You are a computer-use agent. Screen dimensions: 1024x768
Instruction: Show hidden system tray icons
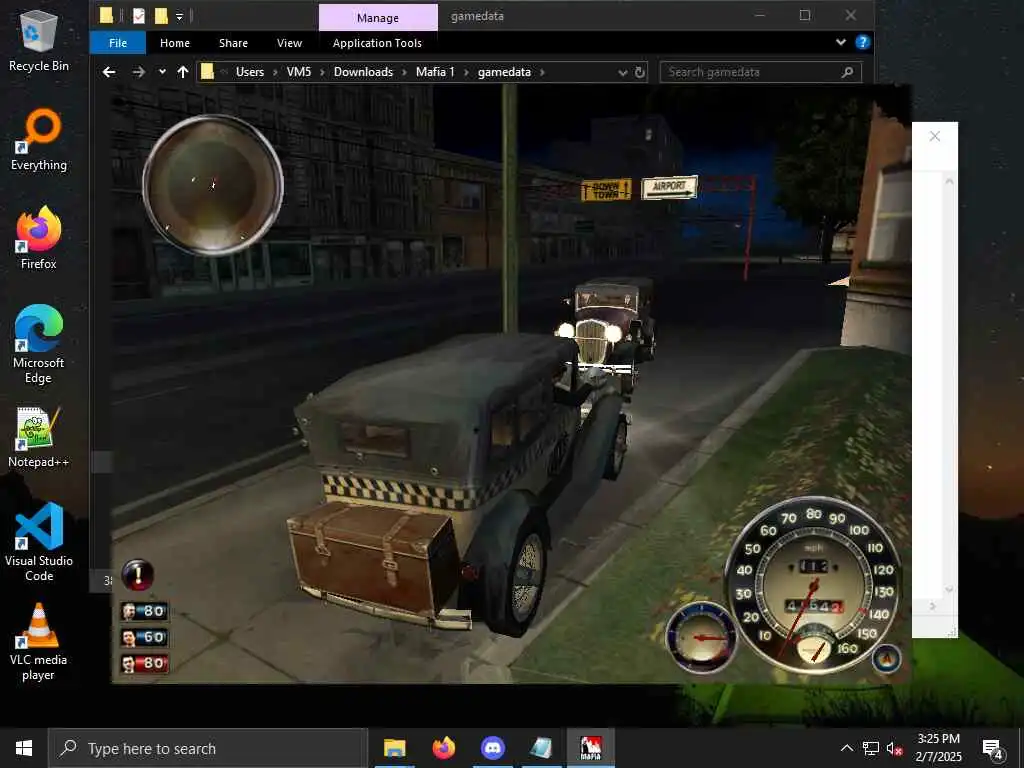pyautogui.click(x=846, y=748)
